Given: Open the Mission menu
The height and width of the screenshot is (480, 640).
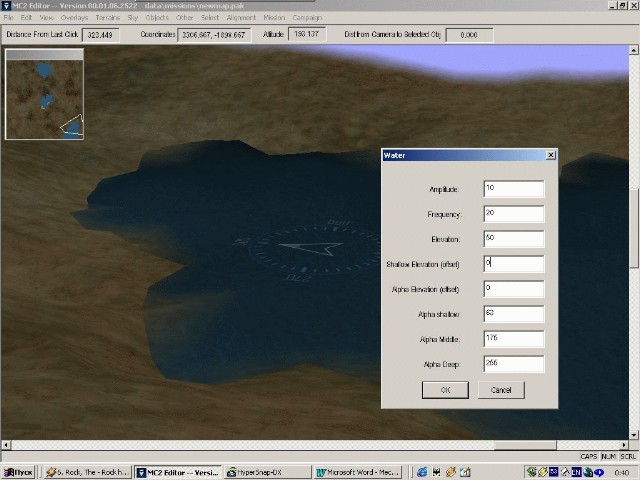Looking at the screenshot, I should coord(274,18).
